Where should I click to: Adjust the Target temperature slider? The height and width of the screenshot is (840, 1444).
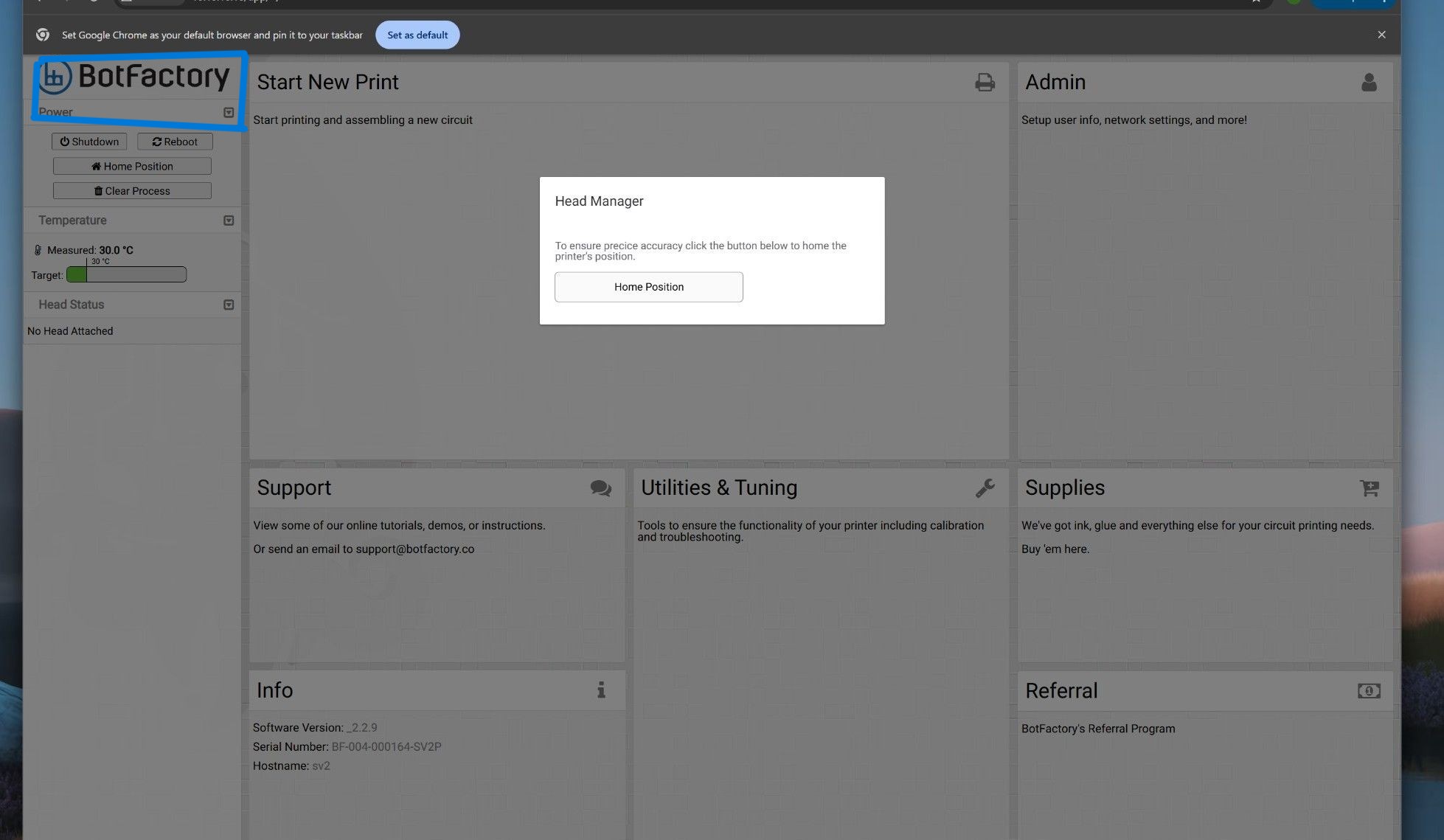tap(126, 275)
